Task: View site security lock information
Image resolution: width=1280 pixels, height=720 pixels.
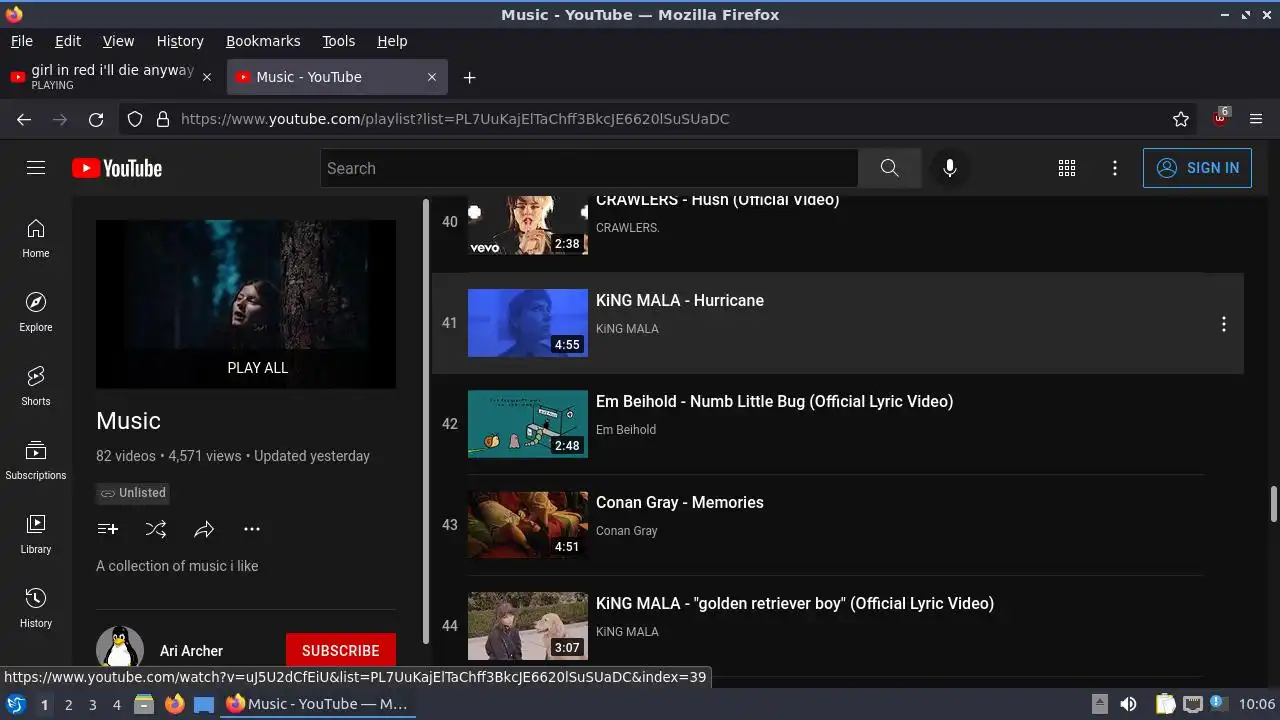Action: [x=163, y=119]
